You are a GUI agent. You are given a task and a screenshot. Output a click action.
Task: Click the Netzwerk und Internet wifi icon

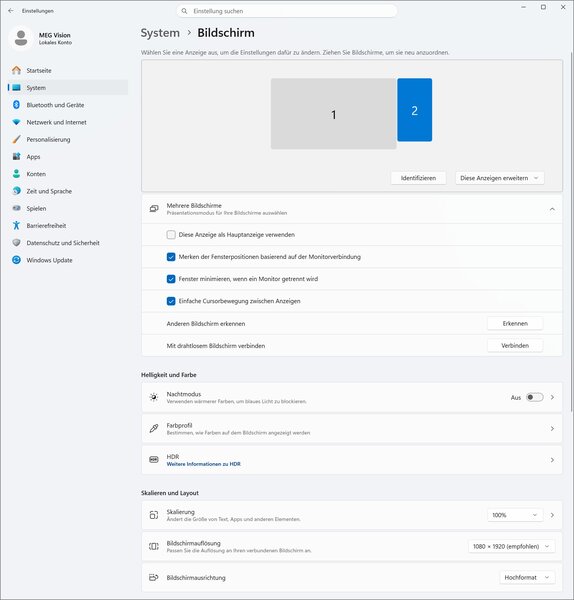[16, 122]
